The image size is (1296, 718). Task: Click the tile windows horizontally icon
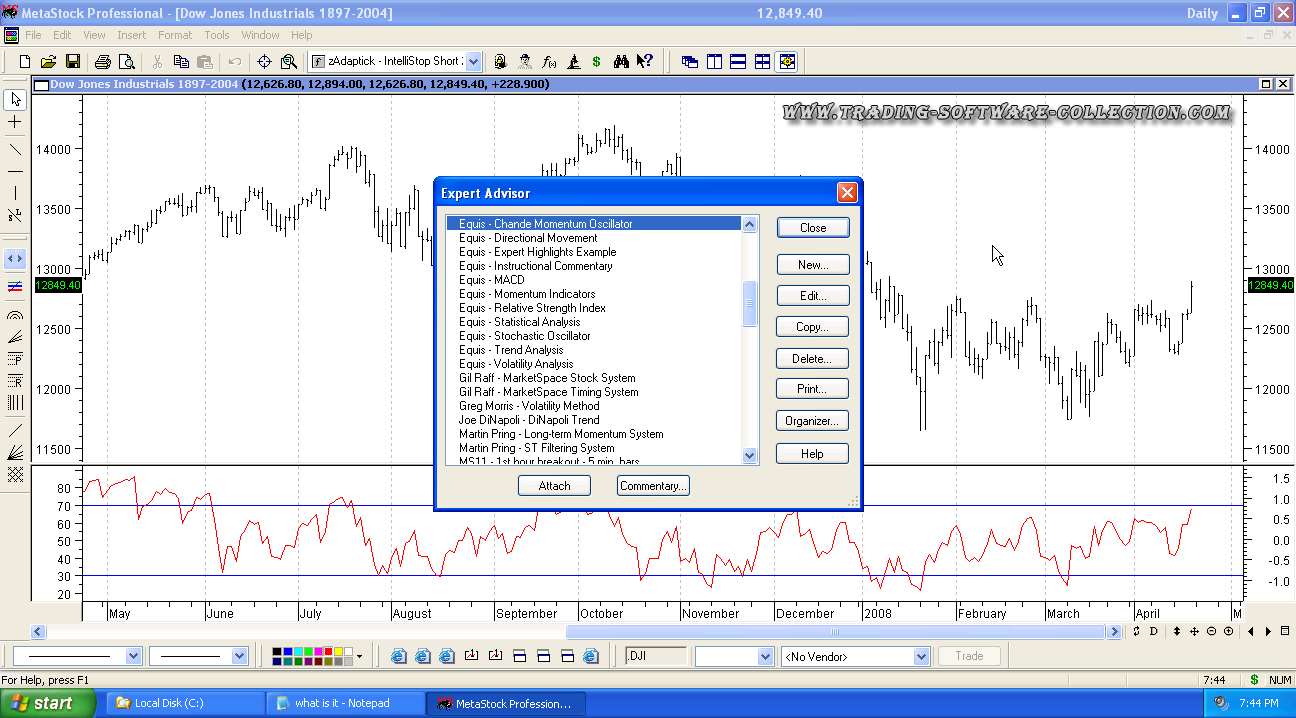pos(738,61)
